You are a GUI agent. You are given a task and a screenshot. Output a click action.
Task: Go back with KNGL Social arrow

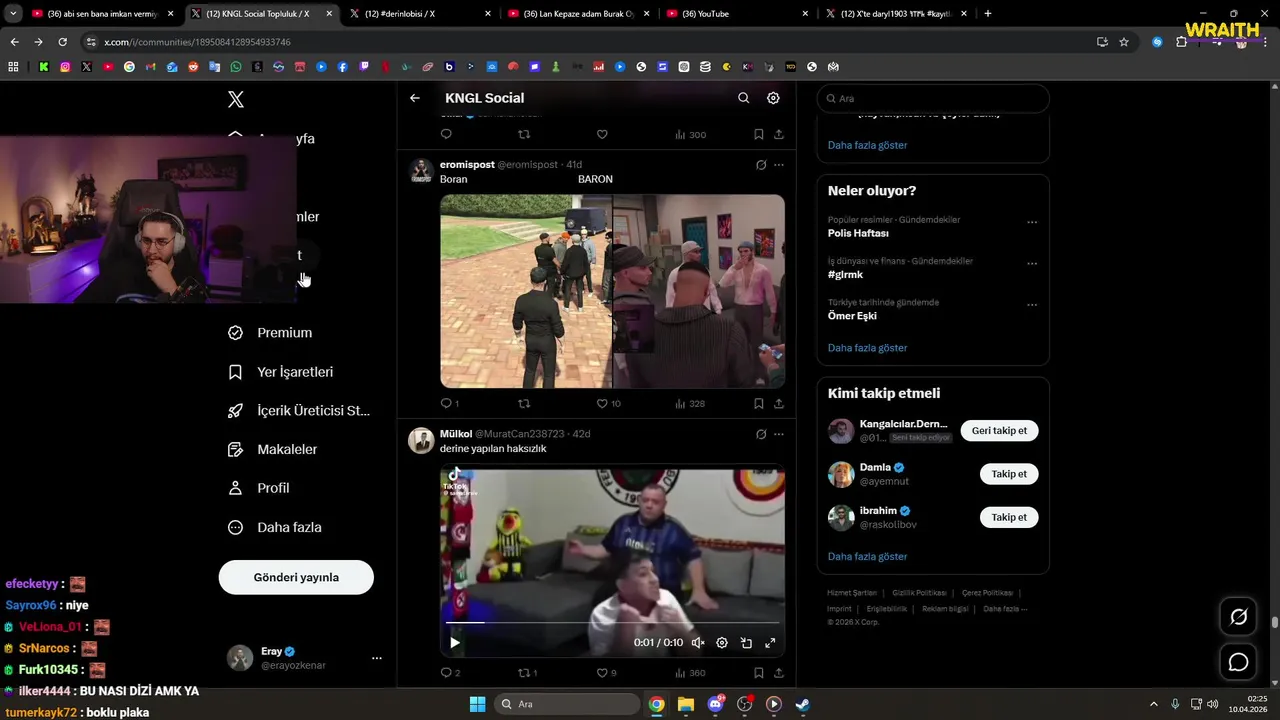[x=415, y=98]
